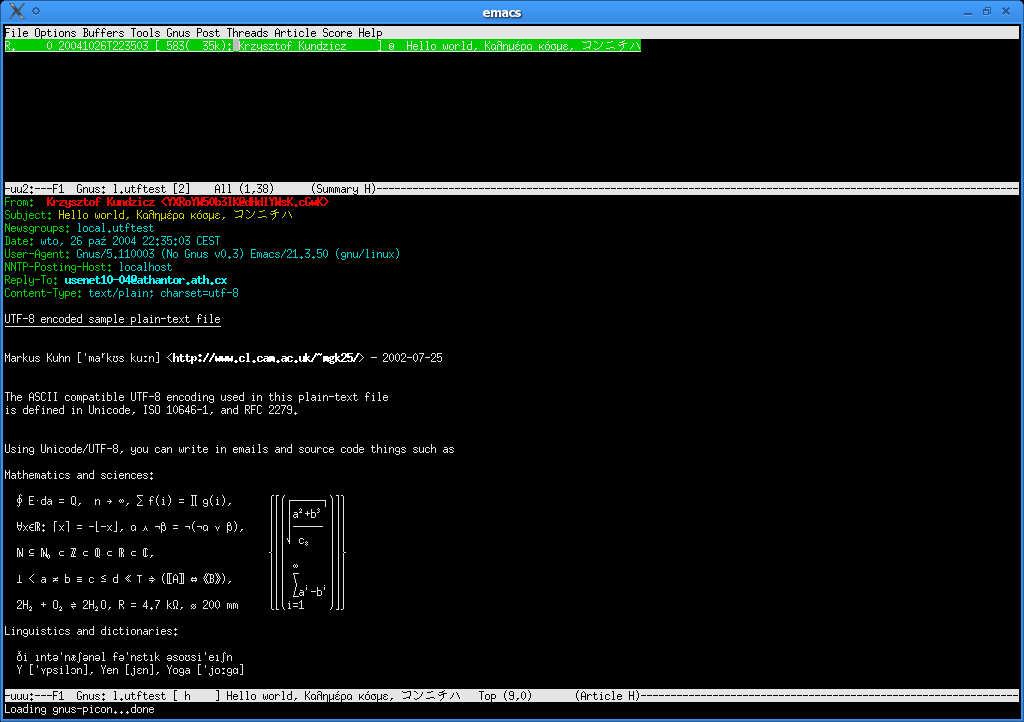Click the set line 'ℕ ⊆ ℕ₀ ⊂ ℤ ⊂ ℚ'
Viewport: 1024px width, 722px height.
(x=85, y=553)
